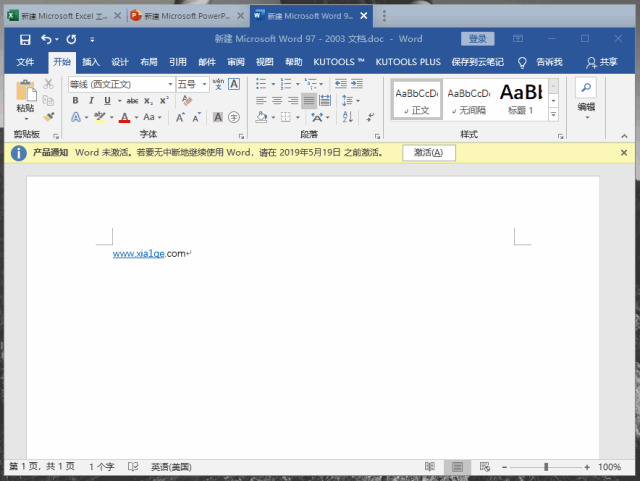
Task: Click the 100% zoom level text
Action: 609,467
